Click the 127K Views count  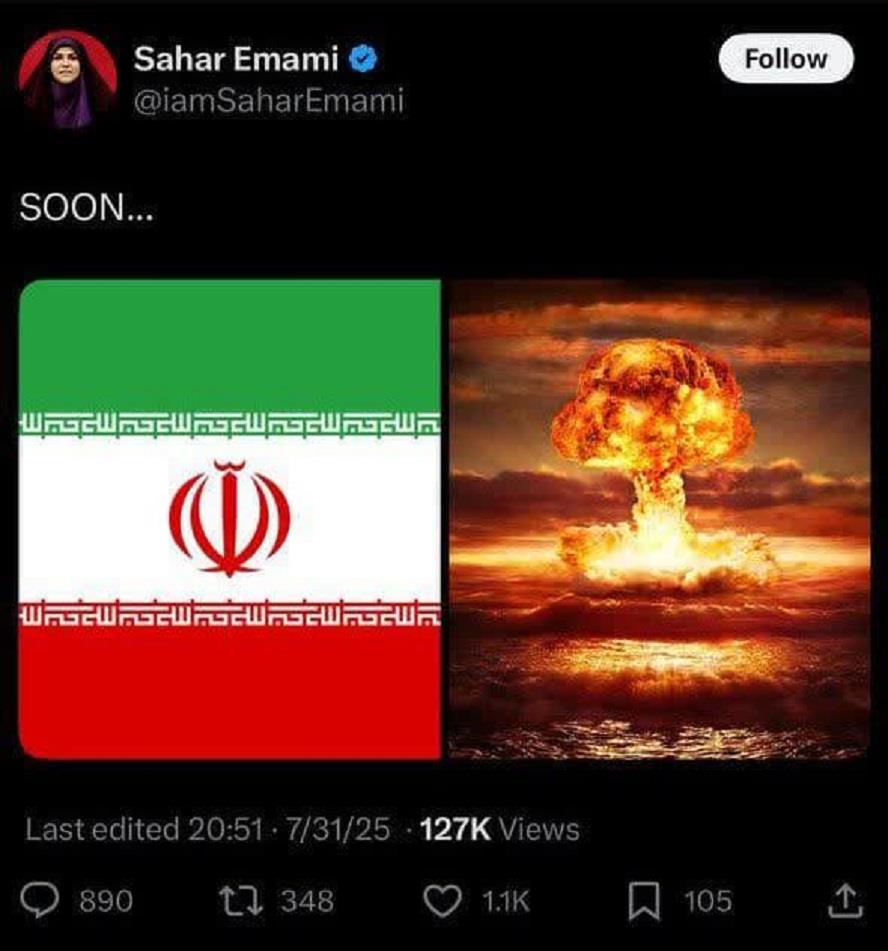pos(499,829)
